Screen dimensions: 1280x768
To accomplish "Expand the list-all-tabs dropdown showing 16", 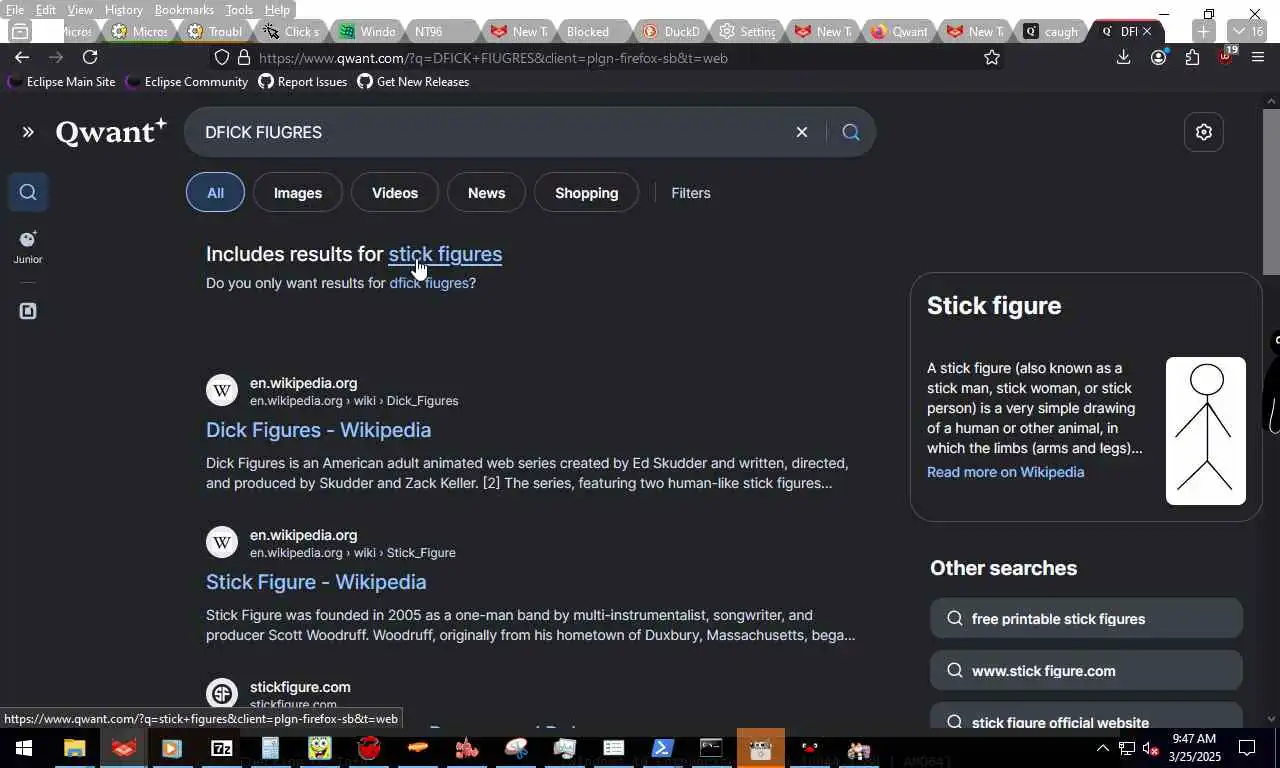I will point(1249,31).
